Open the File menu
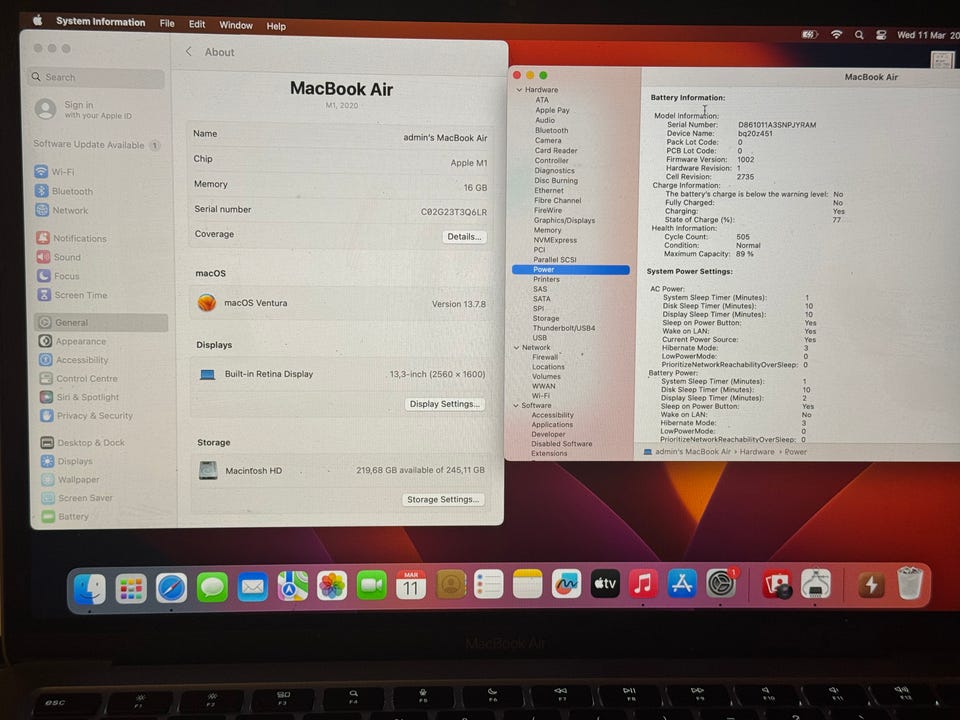Viewport: 960px width, 720px height. (167, 23)
